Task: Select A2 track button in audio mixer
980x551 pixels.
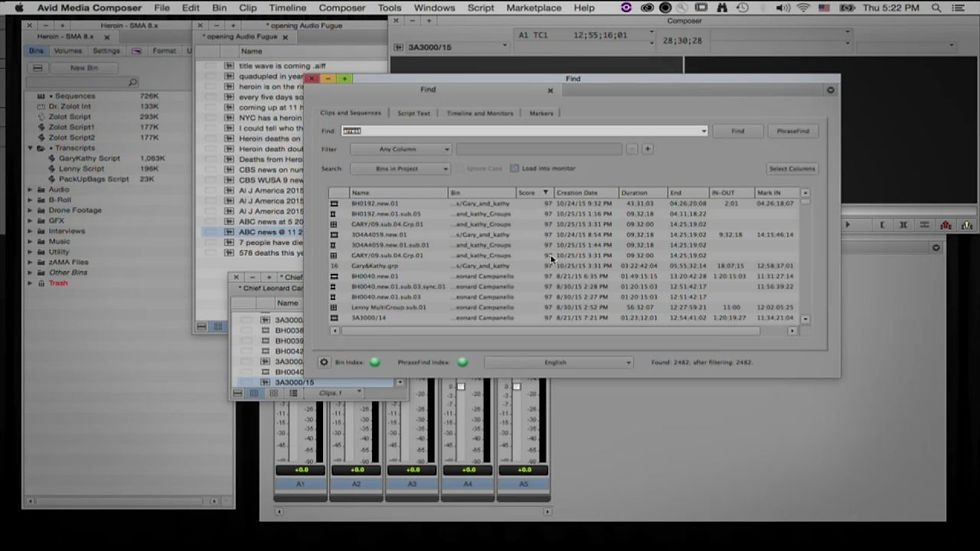Action: (356, 484)
